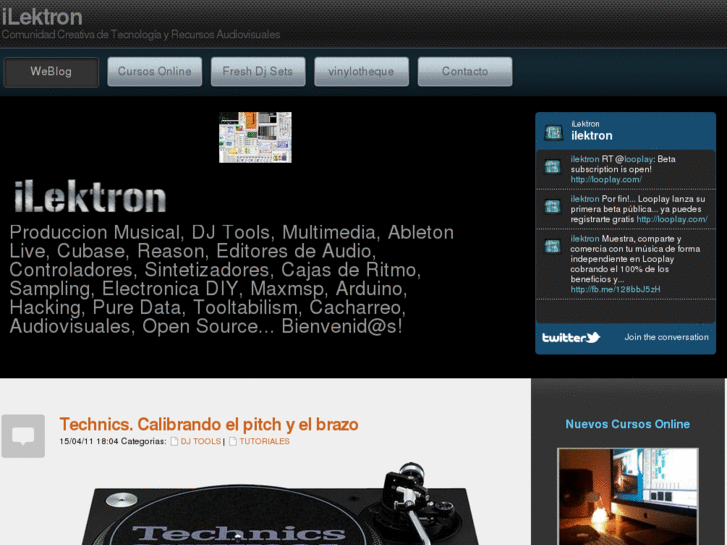The height and width of the screenshot is (545, 727).
Task: Click the '15/04/11 18:04' post date
Action: (89, 441)
